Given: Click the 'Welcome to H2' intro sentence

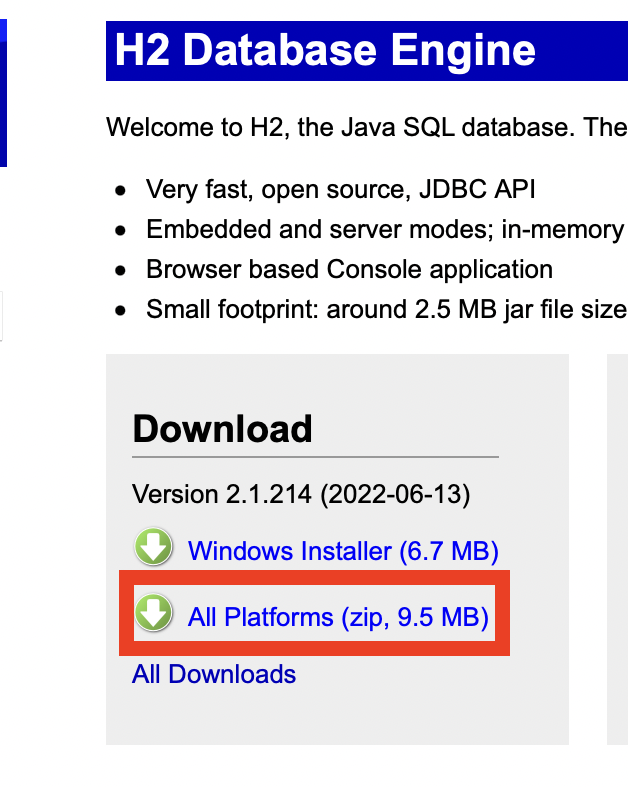Looking at the screenshot, I should tap(366, 128).
